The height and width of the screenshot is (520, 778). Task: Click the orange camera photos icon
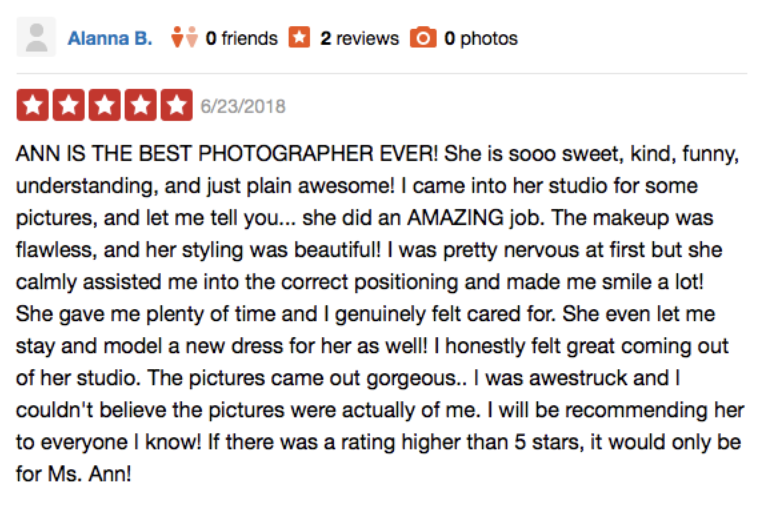pos(423,38)
